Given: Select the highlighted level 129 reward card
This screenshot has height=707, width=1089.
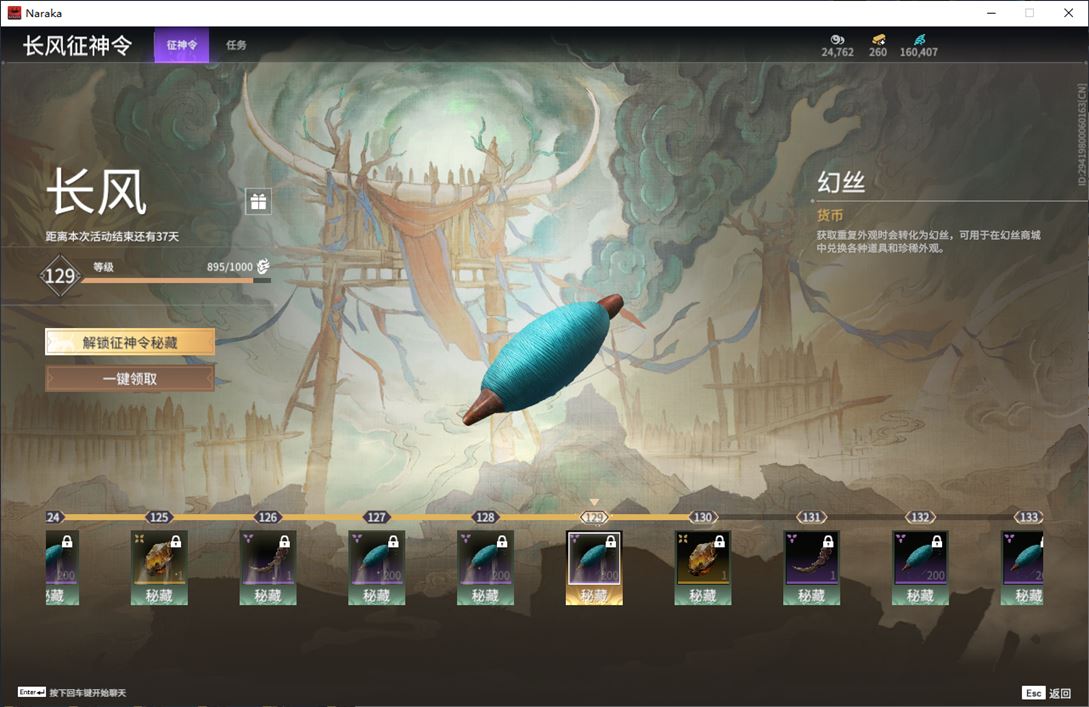Looking at the screenshot, I should coord(594,567).
